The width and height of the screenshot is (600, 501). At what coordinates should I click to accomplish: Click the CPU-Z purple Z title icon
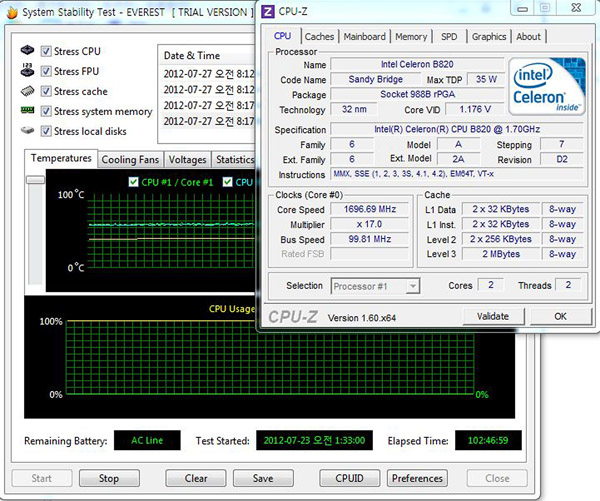(268, 12)
